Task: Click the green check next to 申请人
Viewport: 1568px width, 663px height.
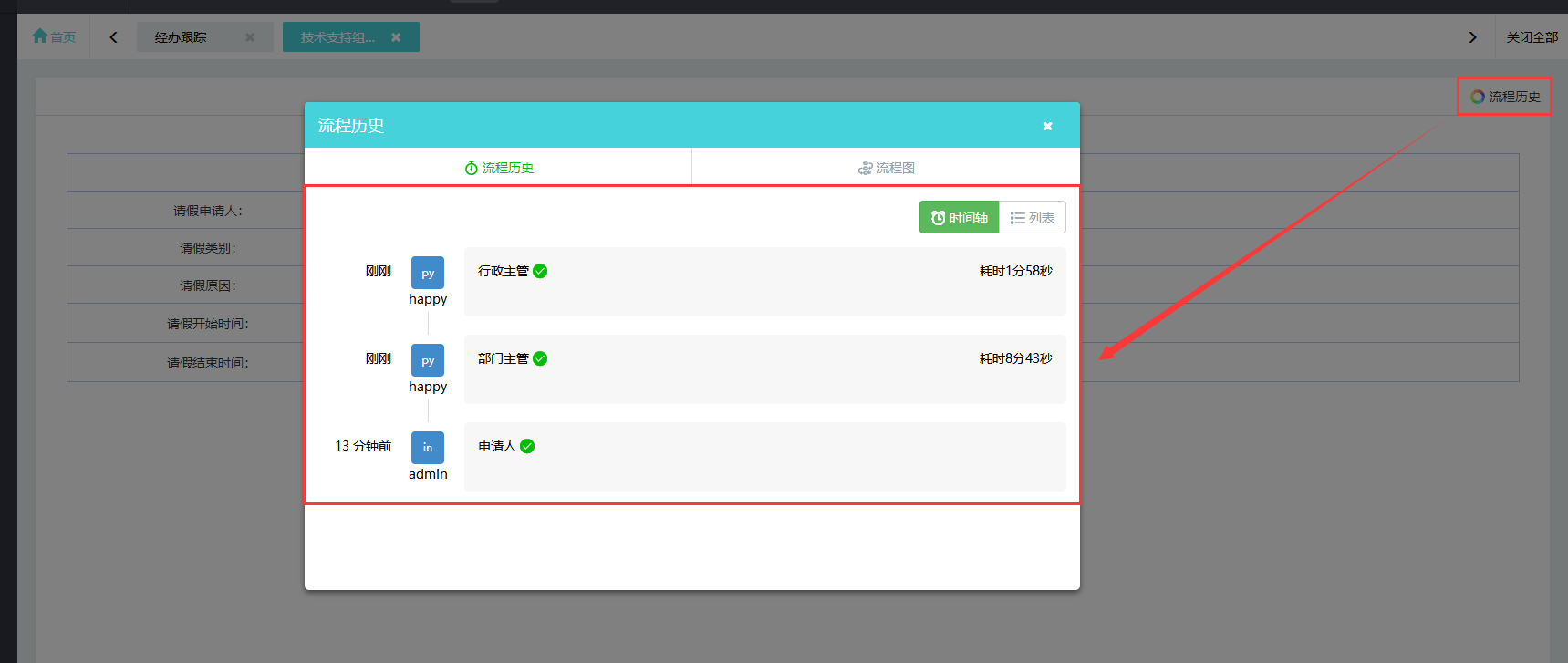Action: click(x=527, y=446)
